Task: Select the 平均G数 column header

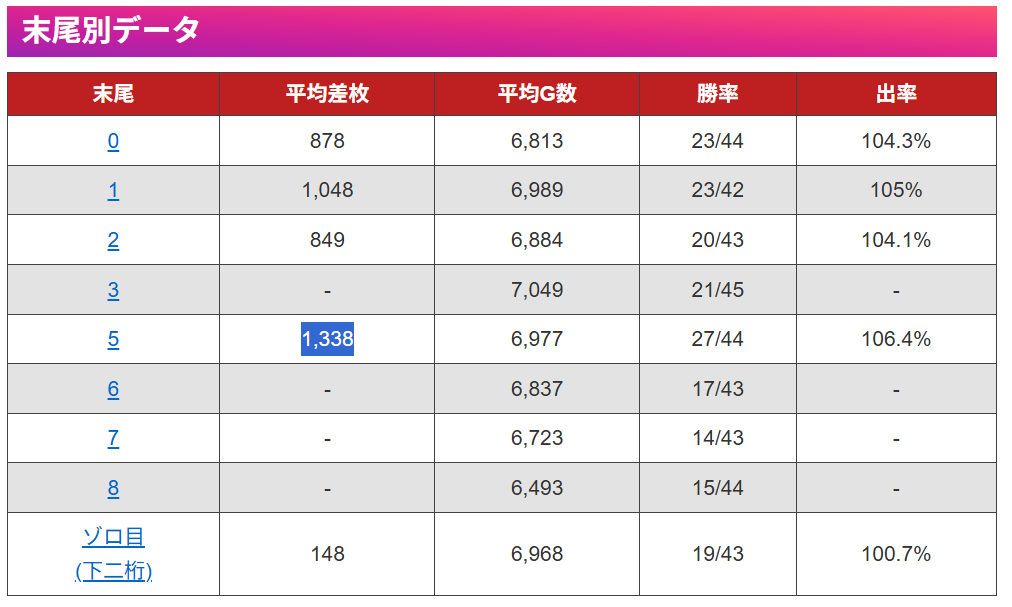Action: pyautogui.click(x=537, y=94)
